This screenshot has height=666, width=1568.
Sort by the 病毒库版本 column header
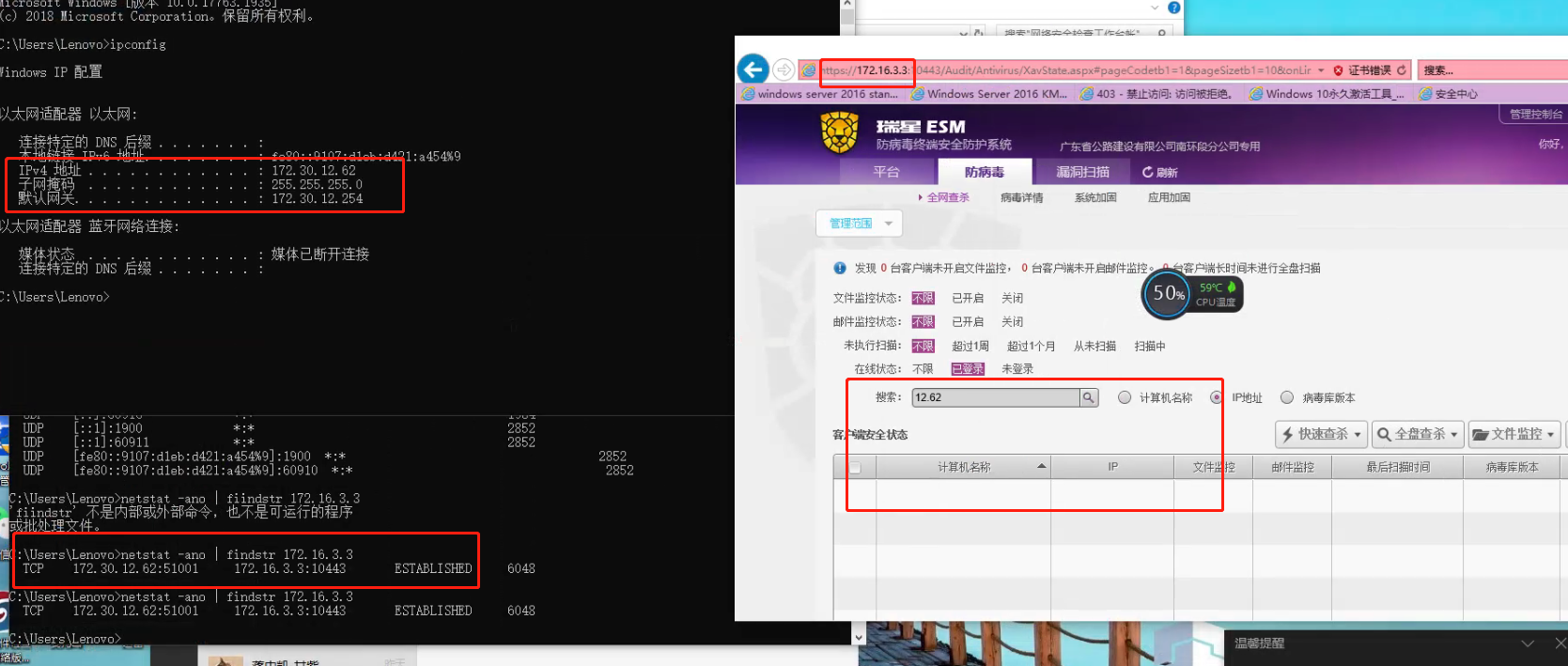(x=1513, y=467)
